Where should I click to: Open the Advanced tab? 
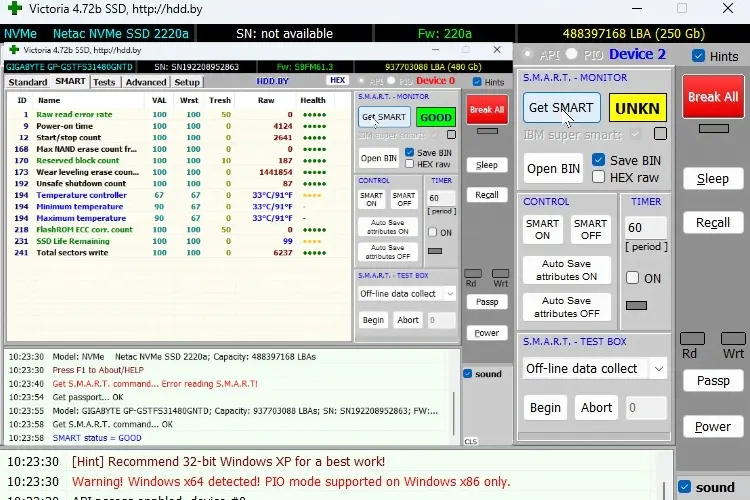click(x=146, y=82)
